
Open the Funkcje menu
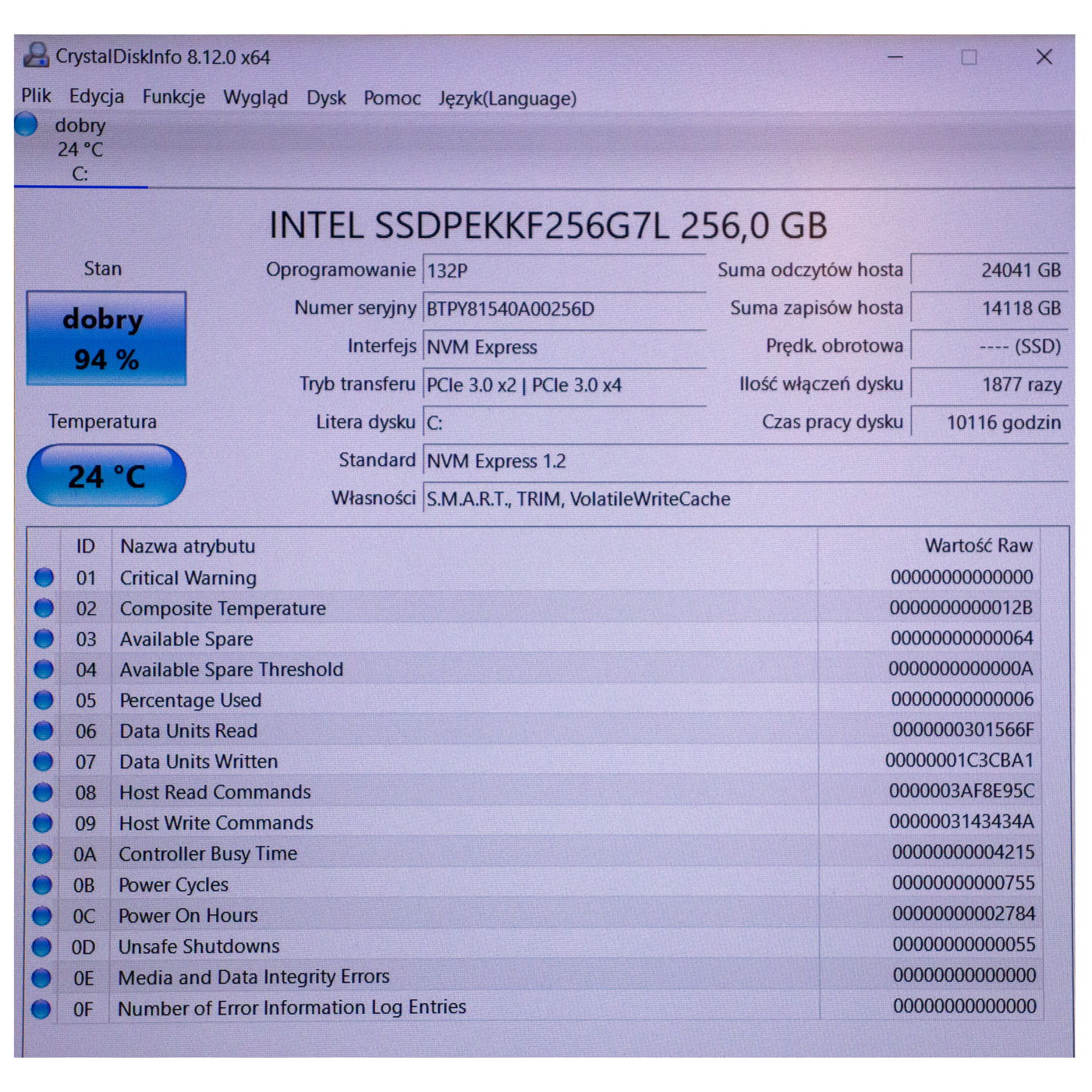coord(174,97)
